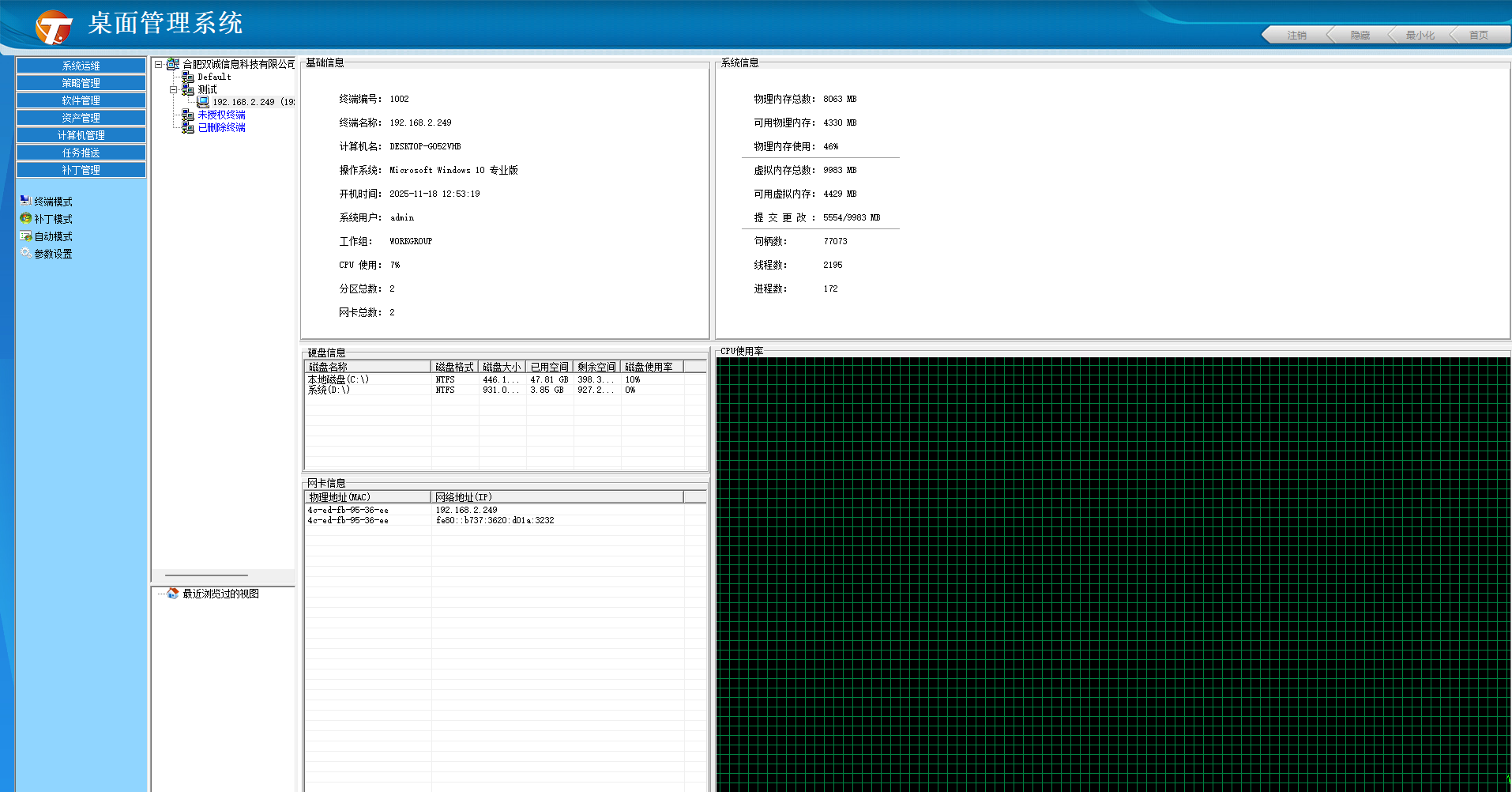The width and height of the screenshot is (1512, 792).
Task: Click the 注销 logout button
Action: (x=1296, y=36)
